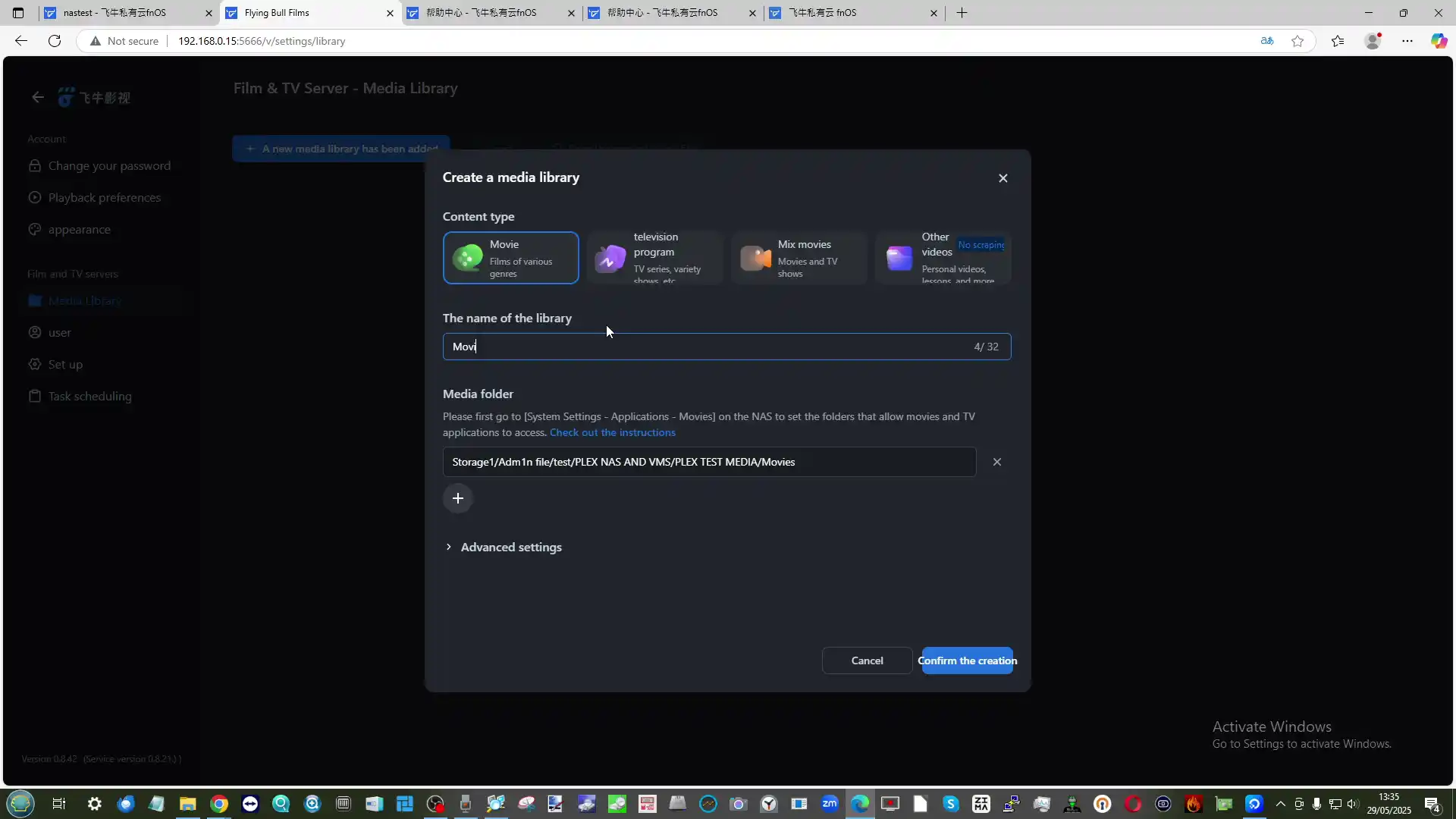
Task: Open browser Settings and more menu
Action: click(x=1407, y=41)
